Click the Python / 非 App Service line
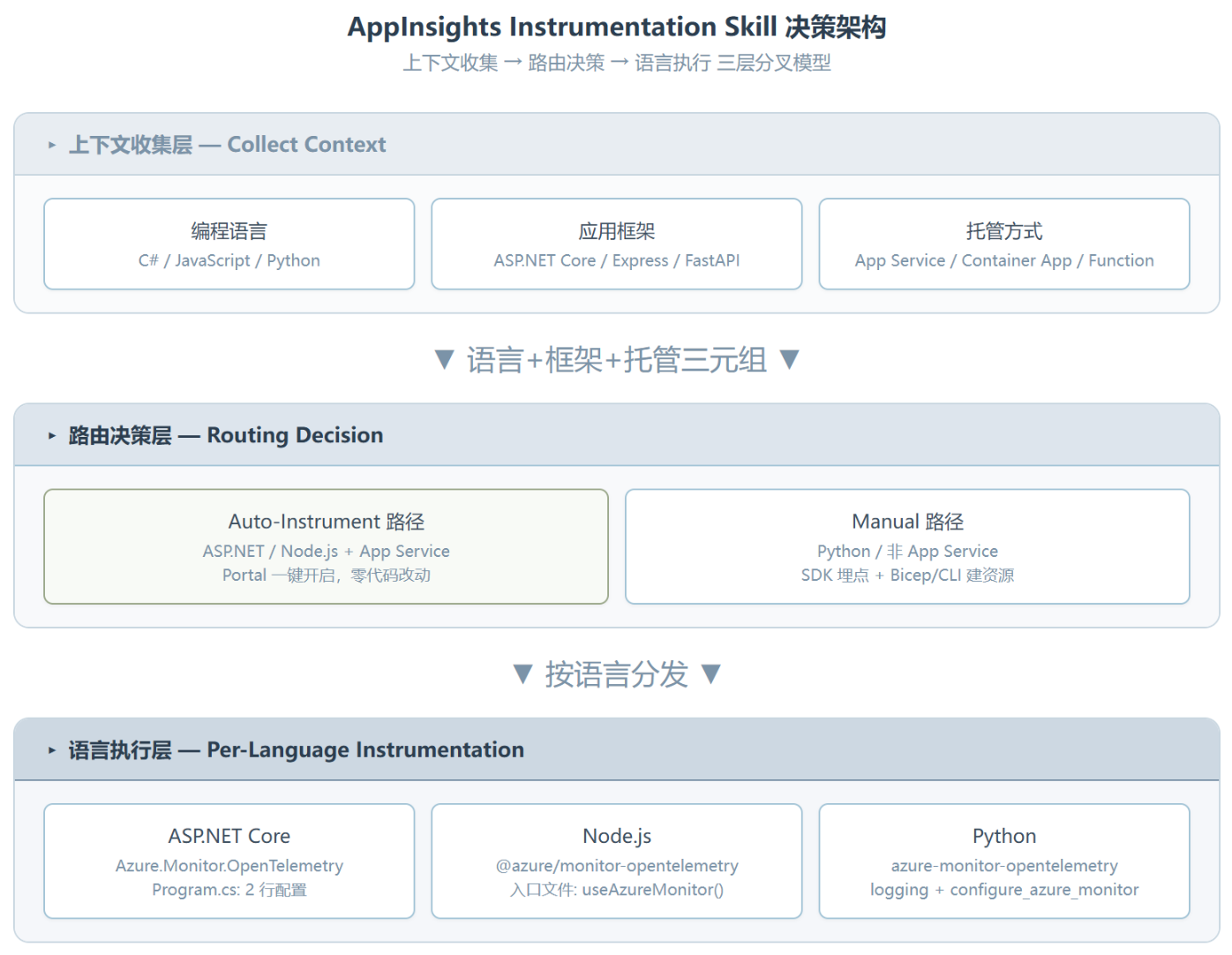Image resolution: width=1232 pixels, height=955 pixels. click(907, 551)
